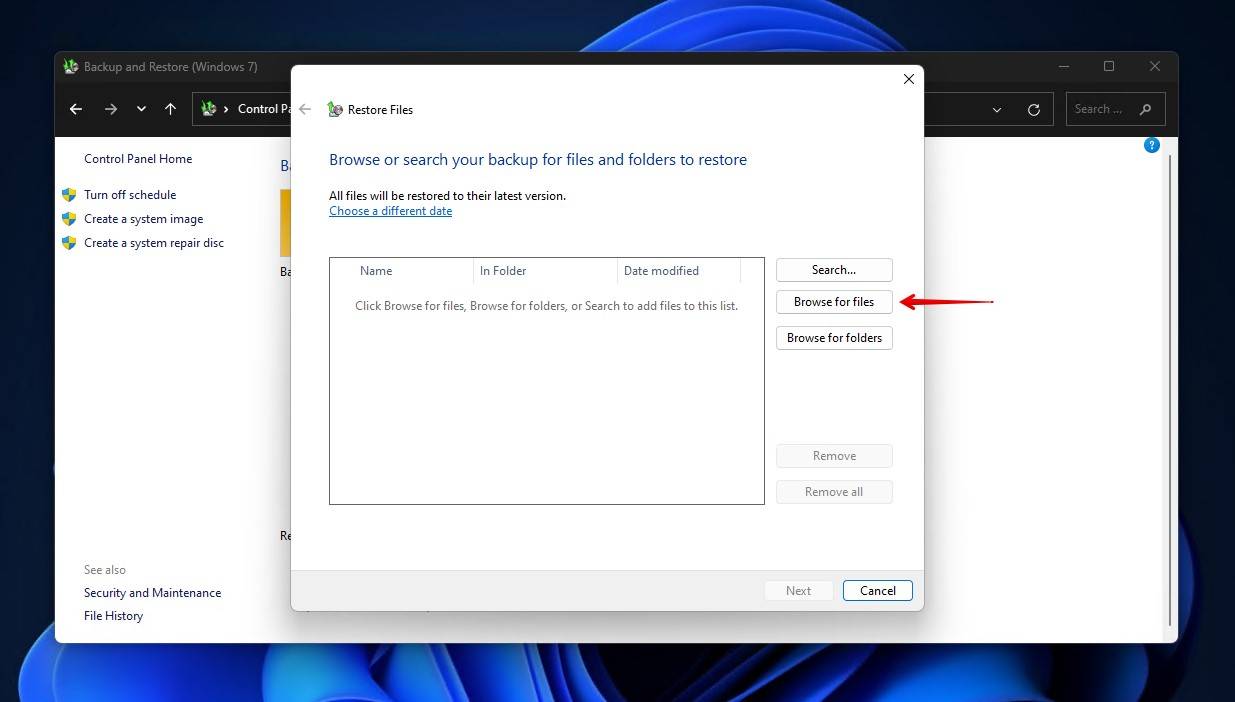Click the Browse for folders button

pos(834,337)
